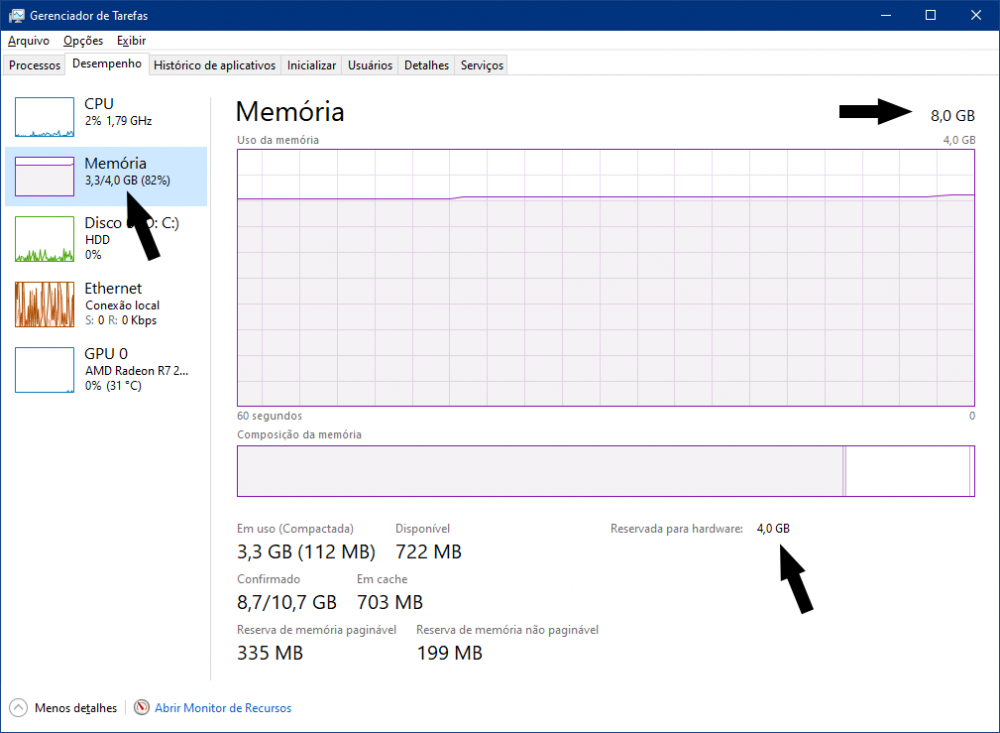The image size is (1000, 733).
Task: Select the Disco HDD activity thumbnail
Action: (x=45, y=239)
